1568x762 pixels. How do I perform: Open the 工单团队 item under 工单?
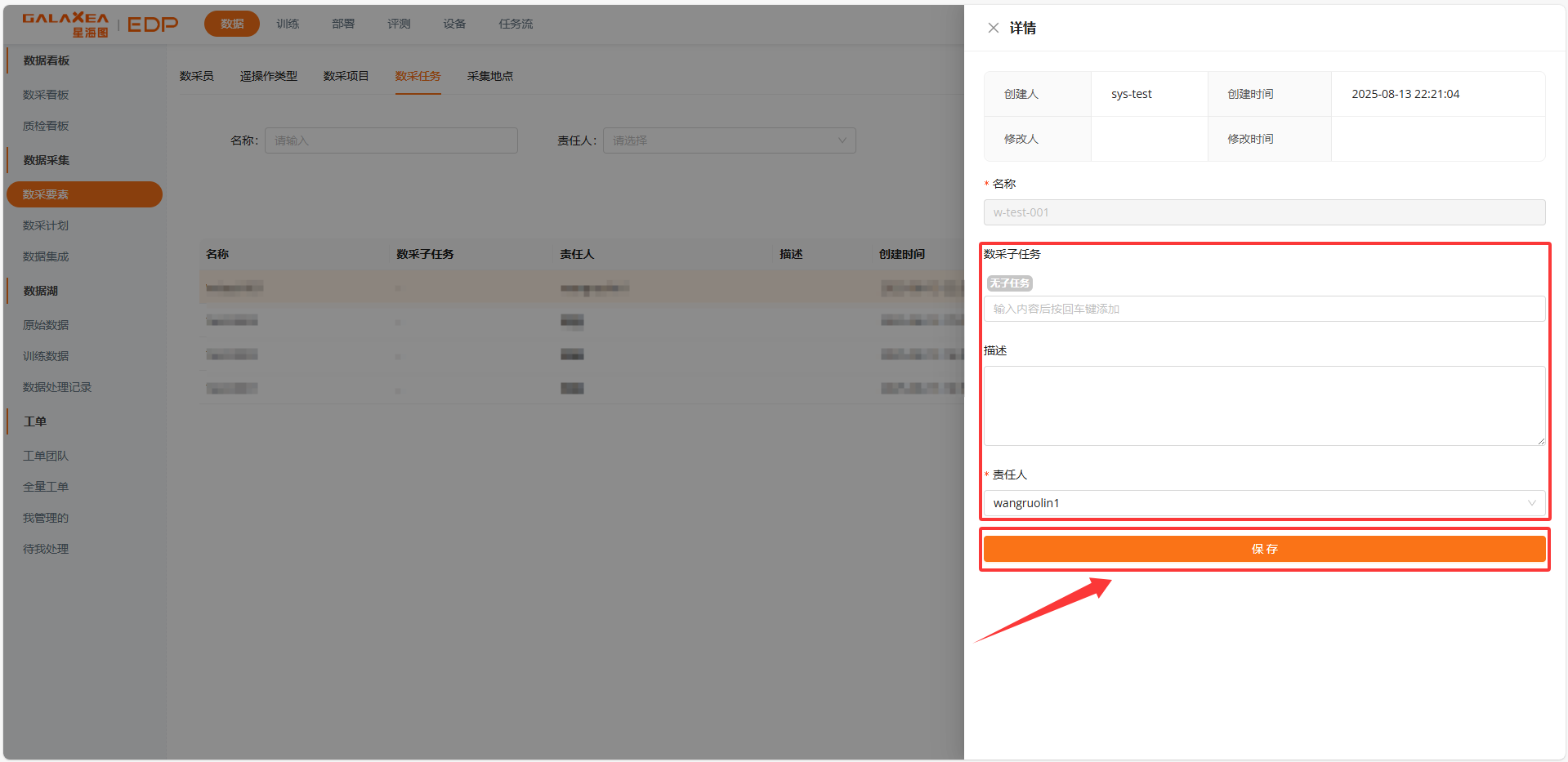(x=45, y=455)
